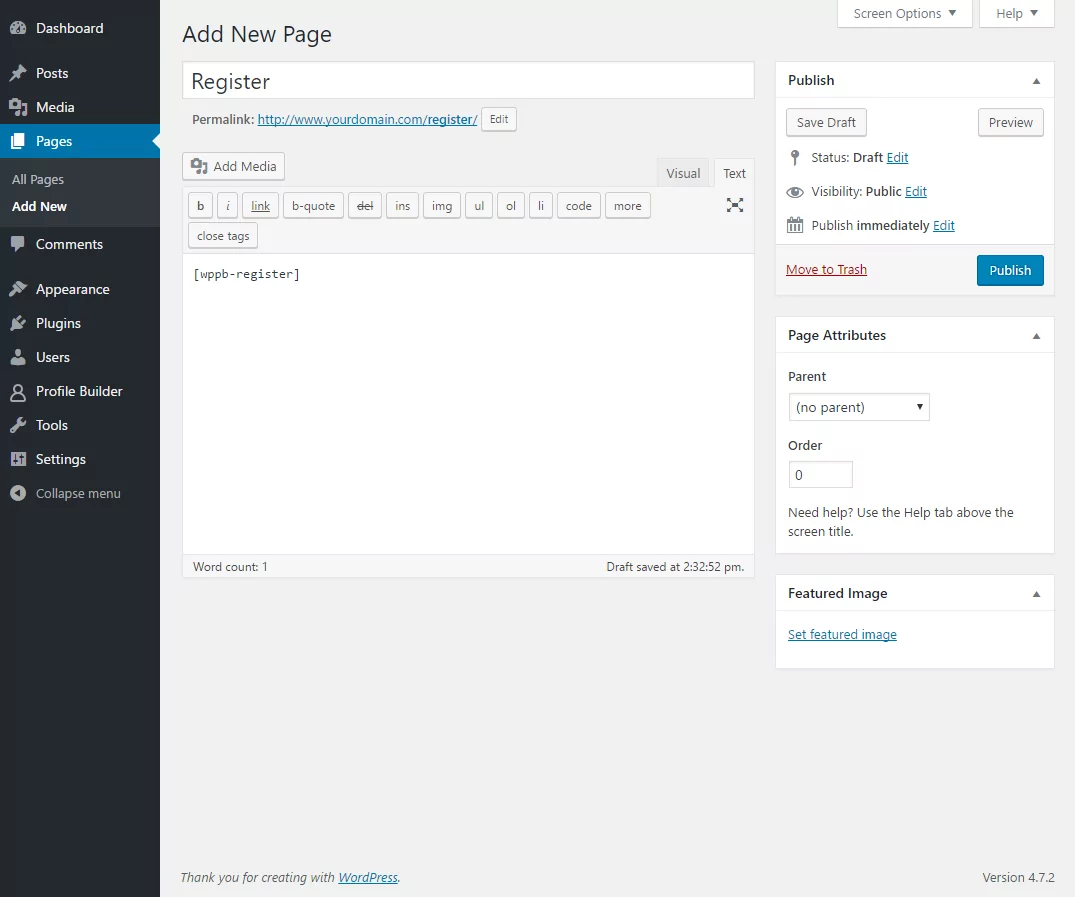Click the blue Publish button
Image resolution: width=1075 pixels, height=897 pixels.
click(x=1010, y=270)
